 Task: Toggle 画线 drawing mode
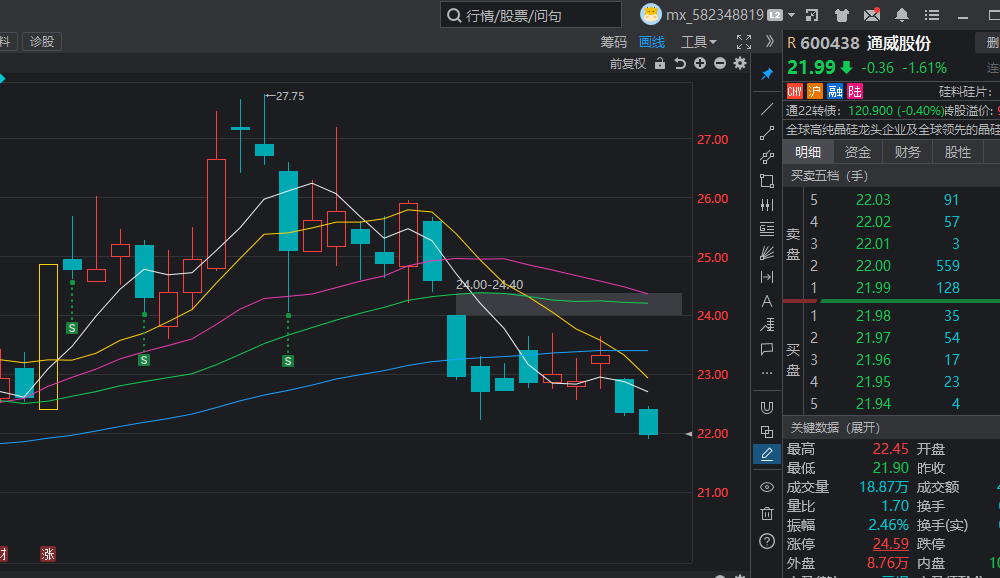click(652, 42)
